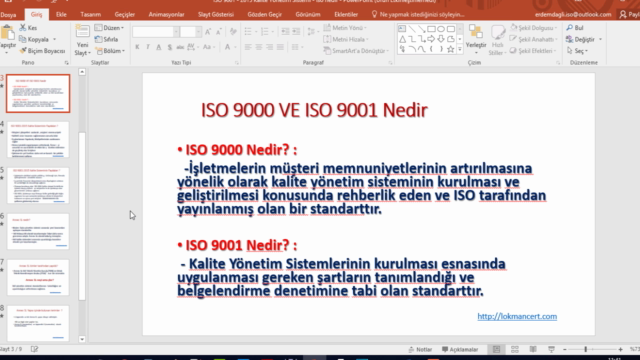This screenshot has height=360, width=640.
Task: Switch to the Slayt Gösterisi tab
Action: pyautogui.click(x=216, y=14)
